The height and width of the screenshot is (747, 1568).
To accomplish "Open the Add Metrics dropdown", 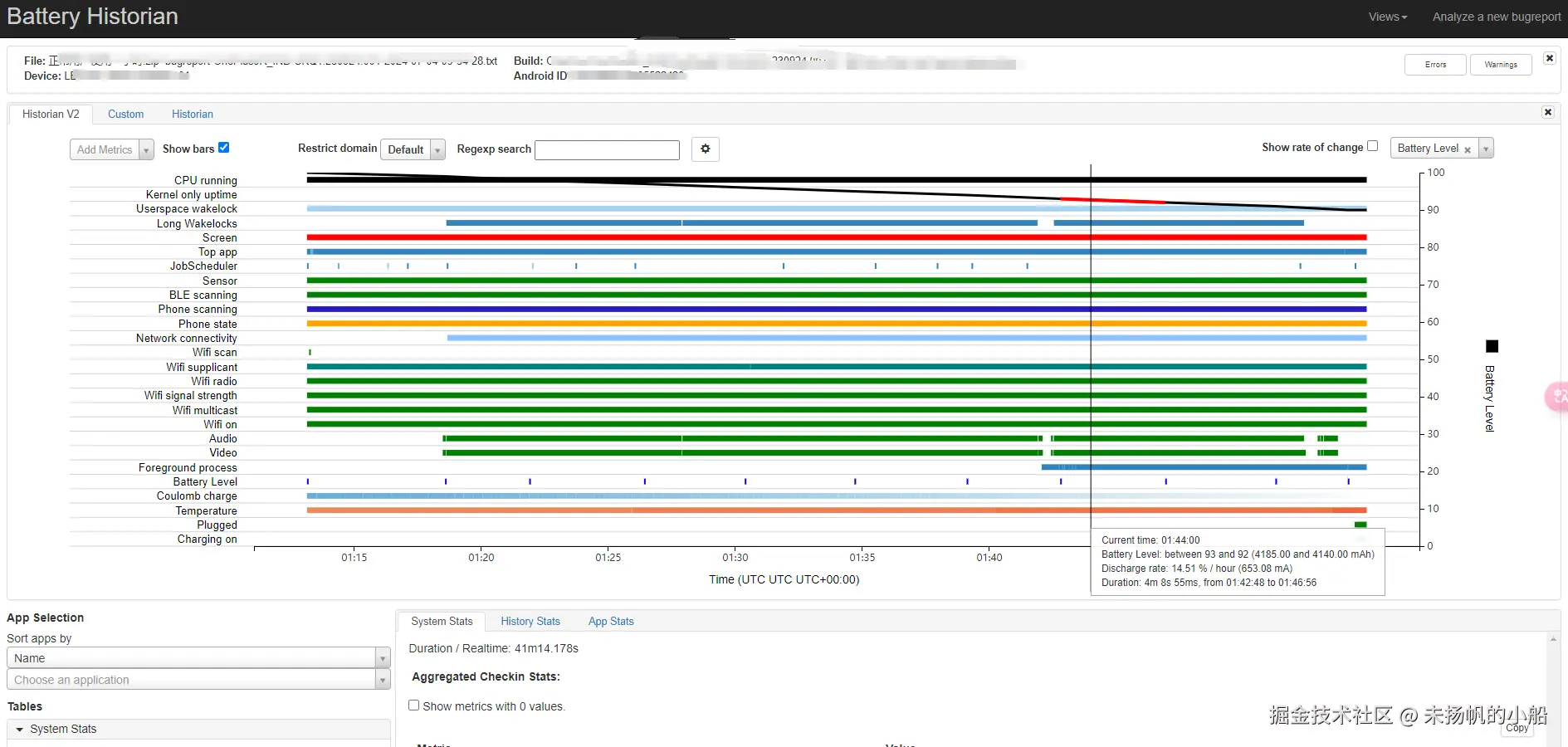I will coord(111,149).
